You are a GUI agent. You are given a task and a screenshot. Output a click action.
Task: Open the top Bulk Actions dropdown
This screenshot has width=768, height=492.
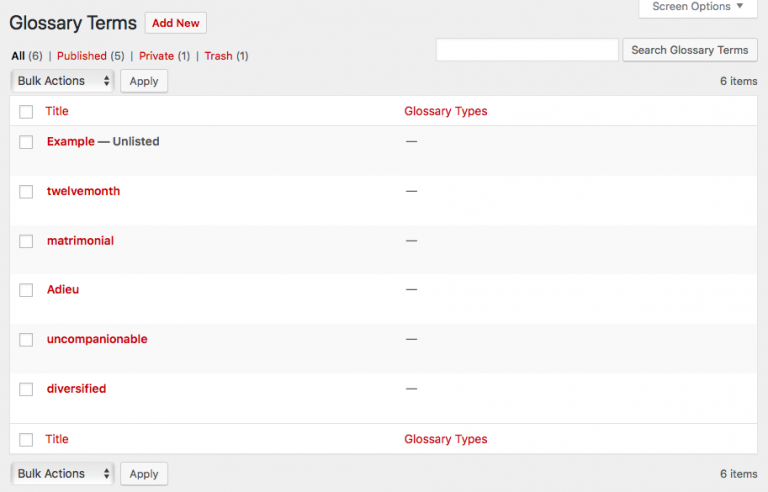62,81
